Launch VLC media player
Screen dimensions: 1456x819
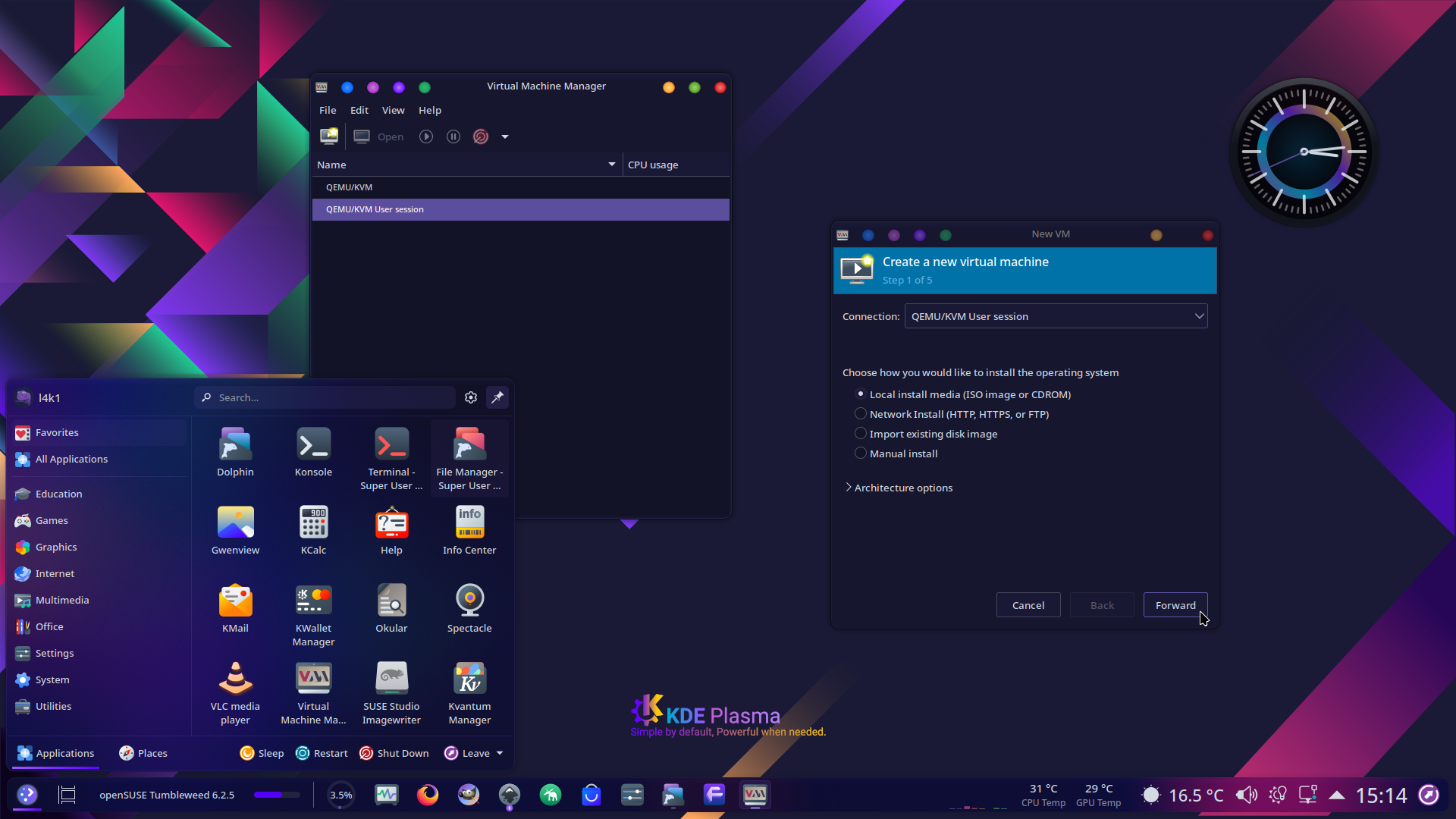click(x=235, y=692)
